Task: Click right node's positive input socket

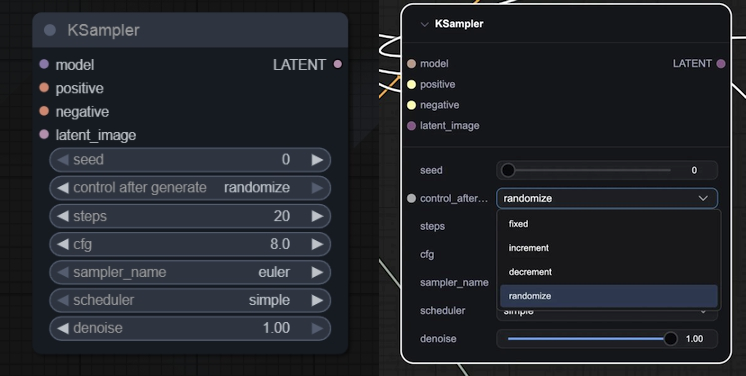Action: pyautogui.click(x=412, y=84)
